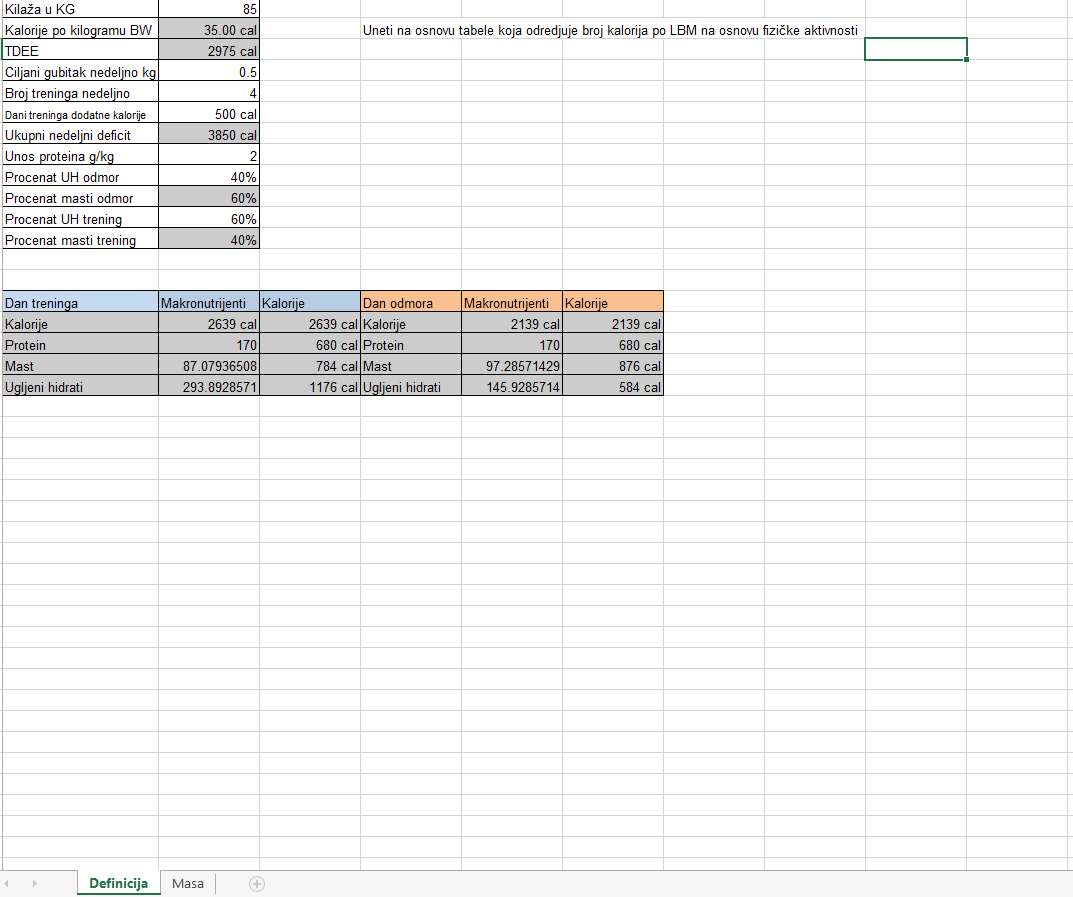Select the 145.9285714 rest carbs cell

pos(512,387)
